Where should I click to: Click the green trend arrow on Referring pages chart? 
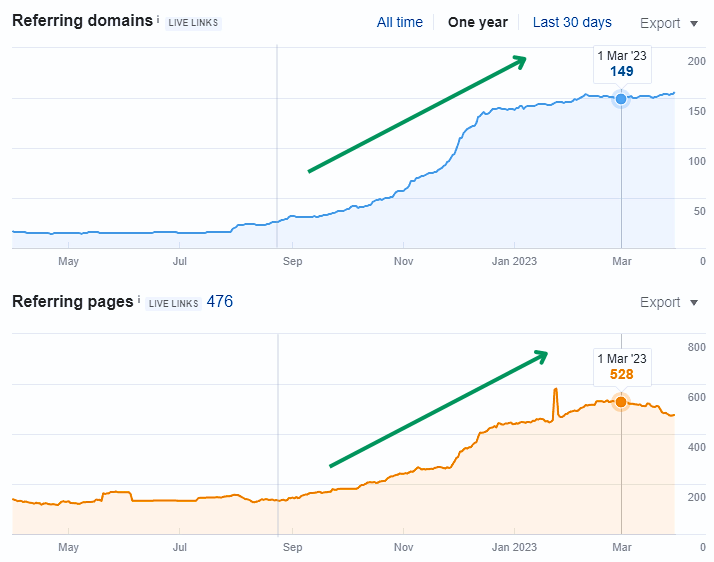[438, 408]
